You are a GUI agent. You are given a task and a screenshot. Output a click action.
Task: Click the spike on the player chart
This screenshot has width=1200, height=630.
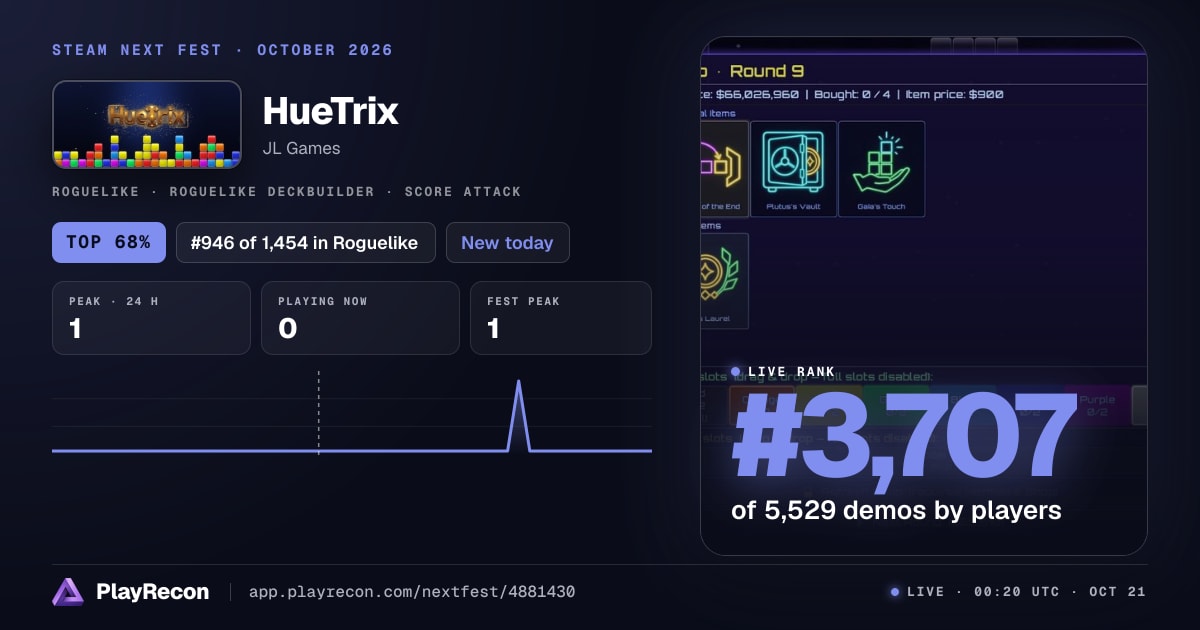[x=518, y=415]
